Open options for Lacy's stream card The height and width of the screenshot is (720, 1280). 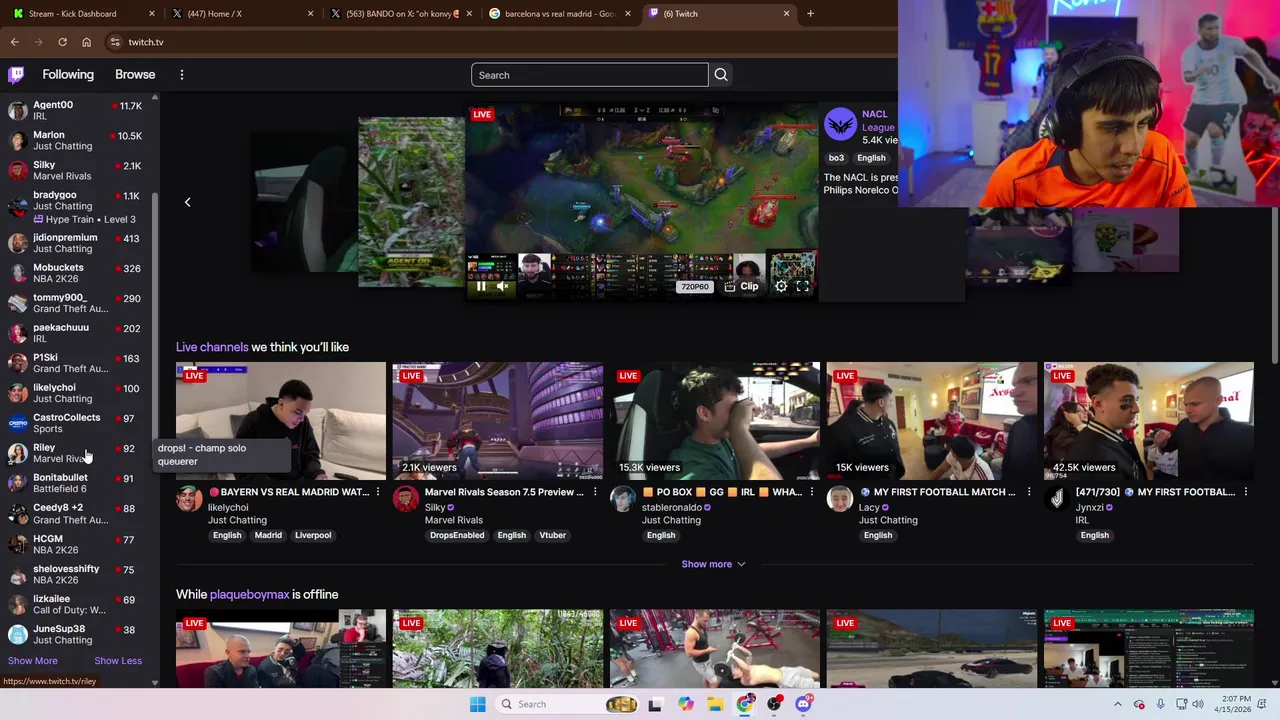pyautogui.click(x=1028, y=492)
